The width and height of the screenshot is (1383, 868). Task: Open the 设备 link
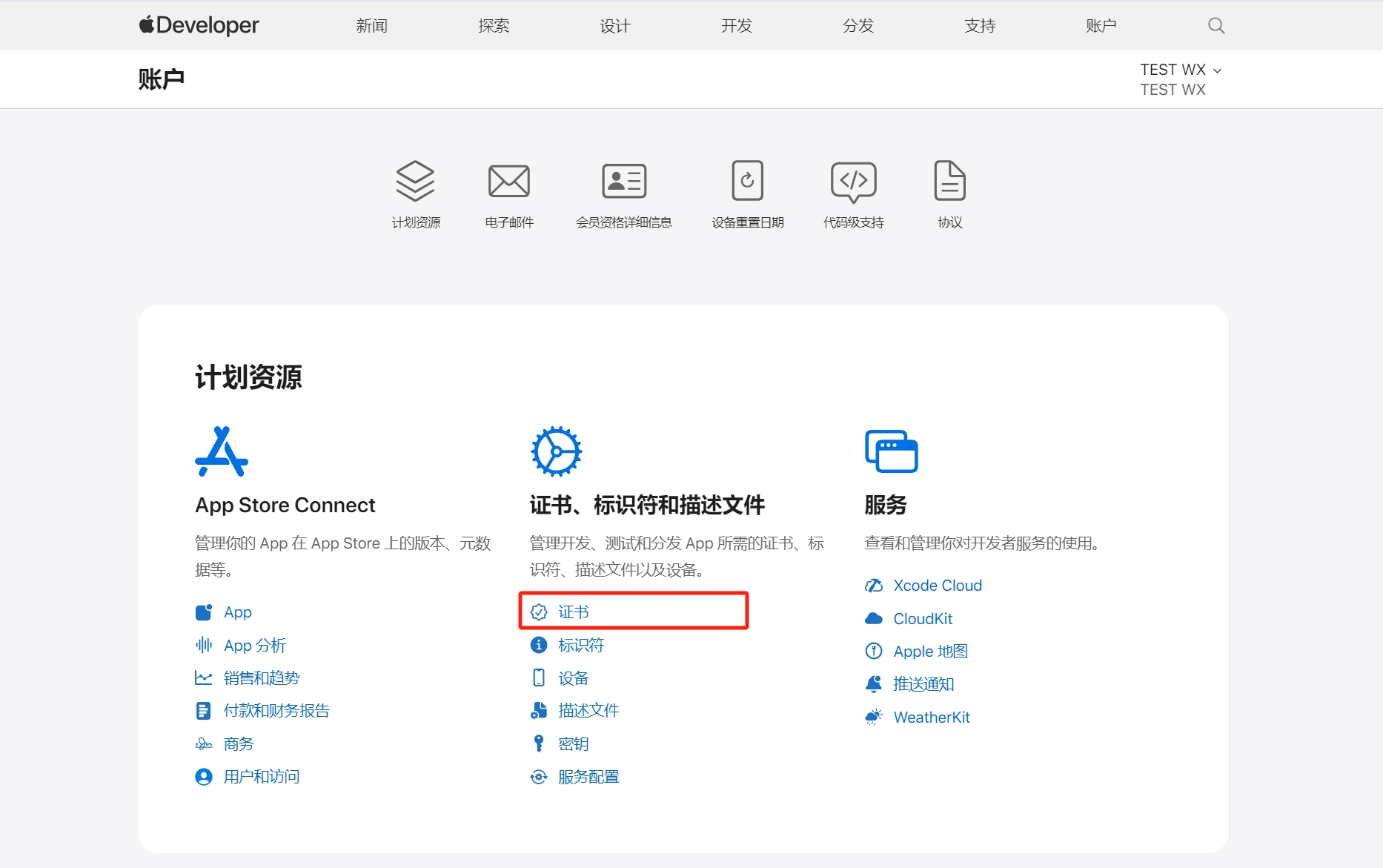(x=574, y=677)
